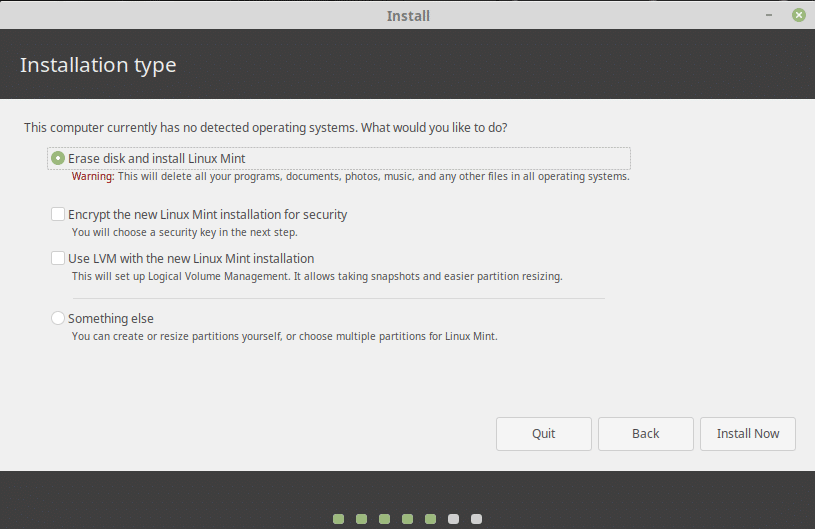815x529 pixels.
Task: Click 'You will choose a security key' text
Action: (185, 232)
